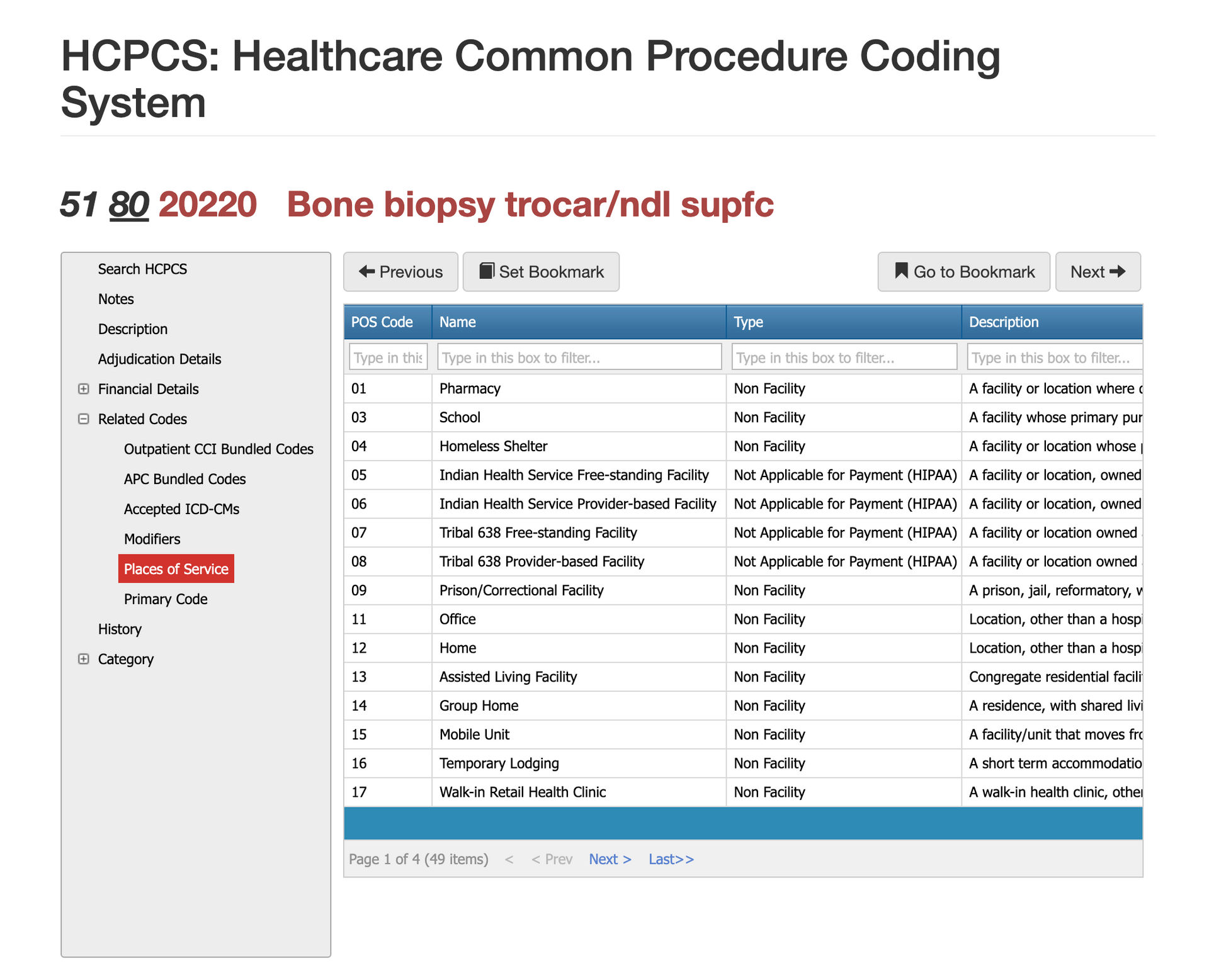The image size is (1209, 980).
Task: Jump to the last results page
Action: coord(671,859)
